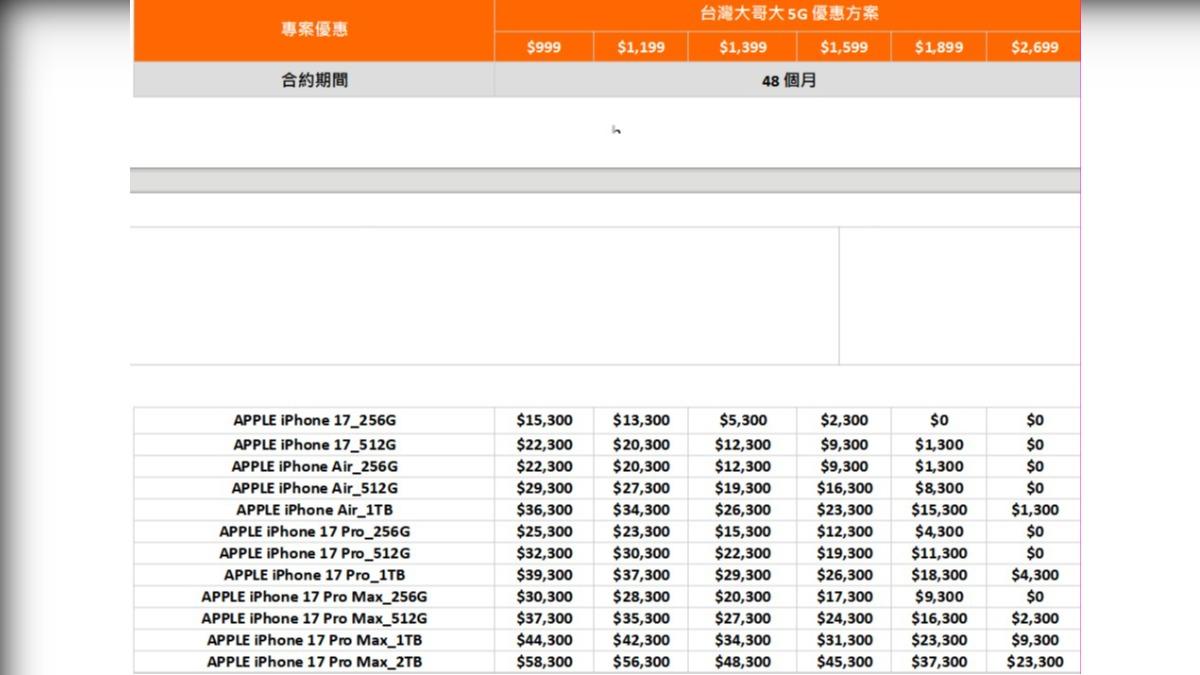Click the $28,300 price for Pro Max_256G
The width and height of the screenshot is (1200, 675).
tap(641, 597)
